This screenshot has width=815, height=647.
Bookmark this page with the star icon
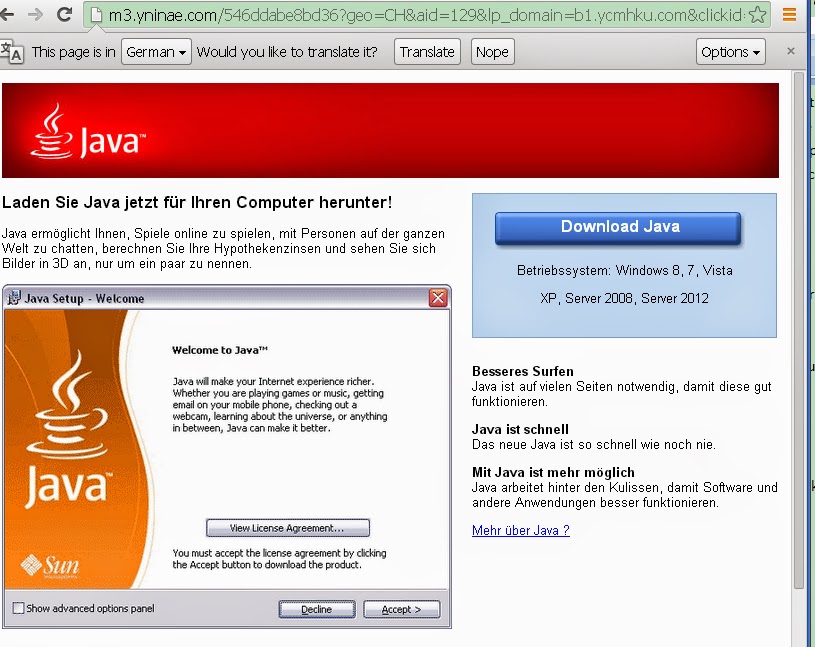pos(758,15)
